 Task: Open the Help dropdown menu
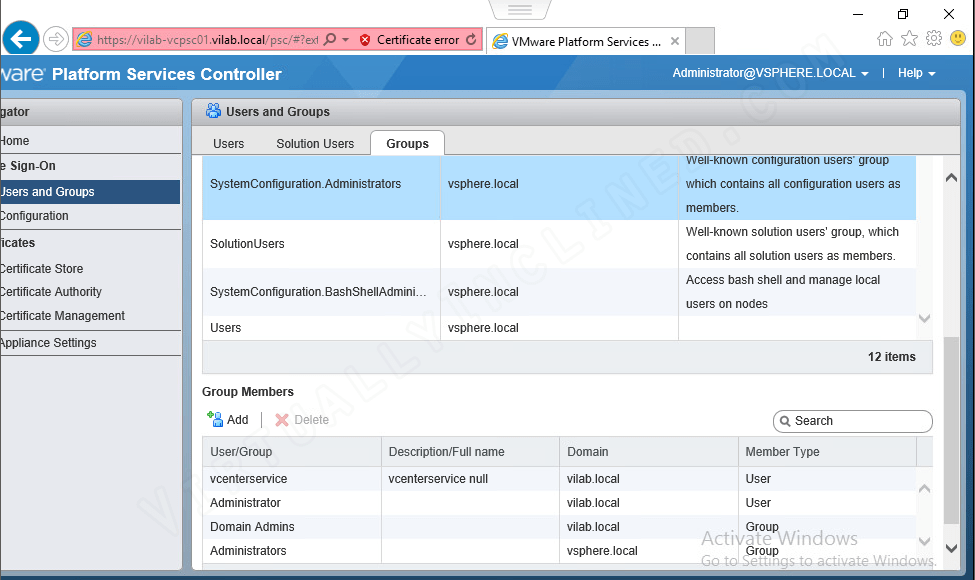(x=917, y=73)
